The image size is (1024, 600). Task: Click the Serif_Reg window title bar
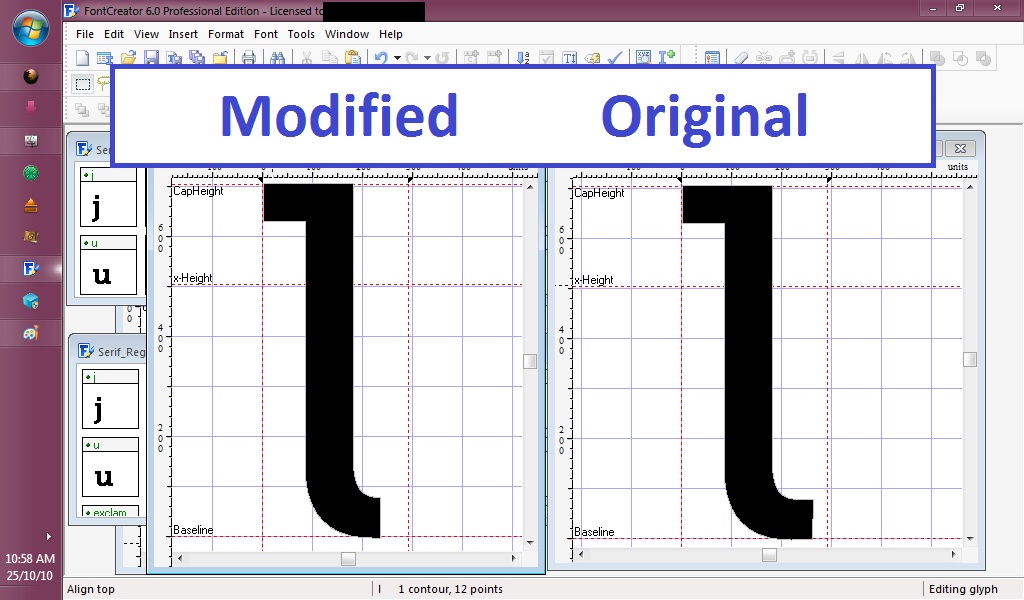pyautogui.click(x=110, y=351)
